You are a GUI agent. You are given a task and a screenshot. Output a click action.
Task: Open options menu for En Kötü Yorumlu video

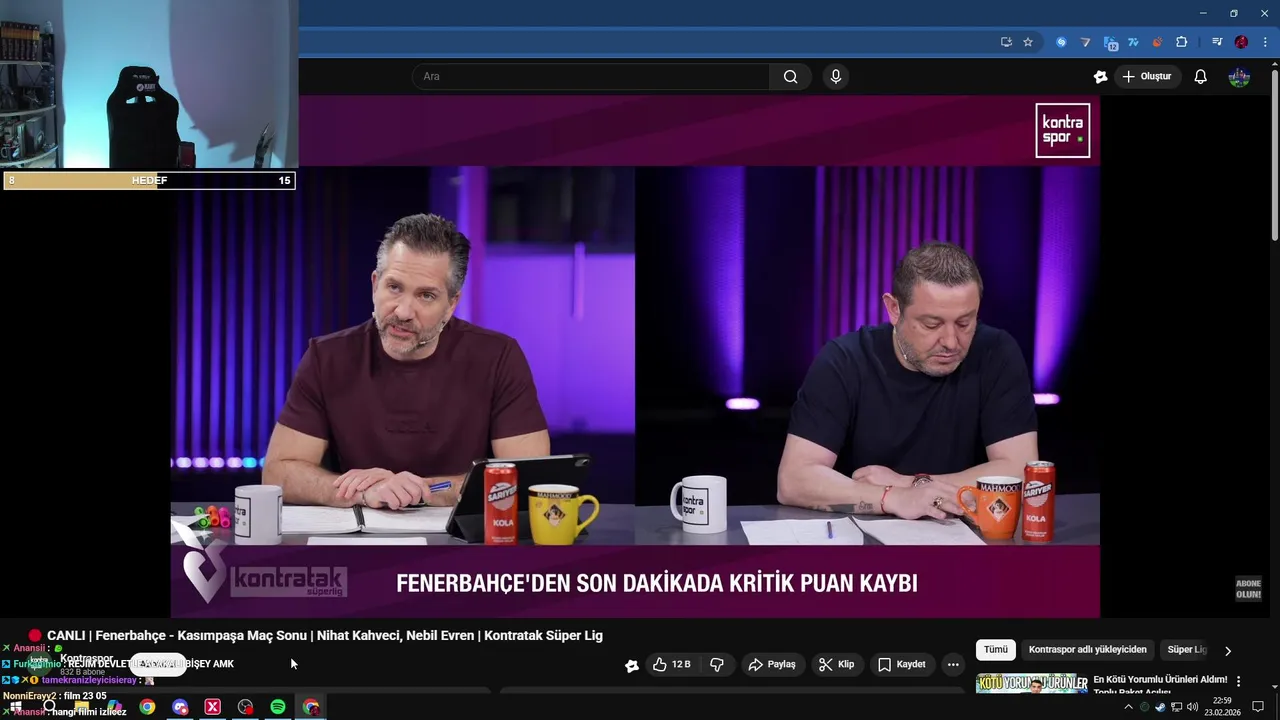point(1239,681)
